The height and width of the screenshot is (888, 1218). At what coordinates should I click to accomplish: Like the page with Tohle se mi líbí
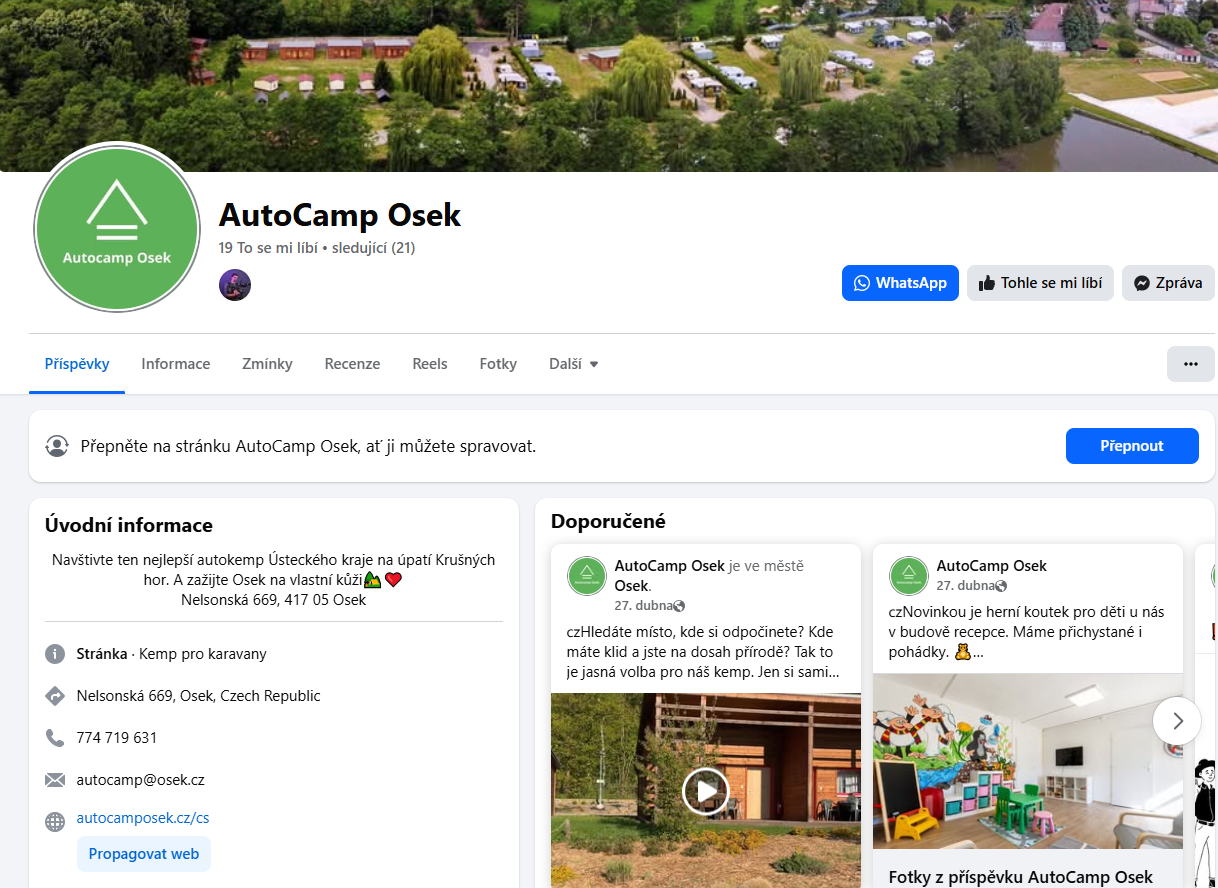coord(1040,283)
